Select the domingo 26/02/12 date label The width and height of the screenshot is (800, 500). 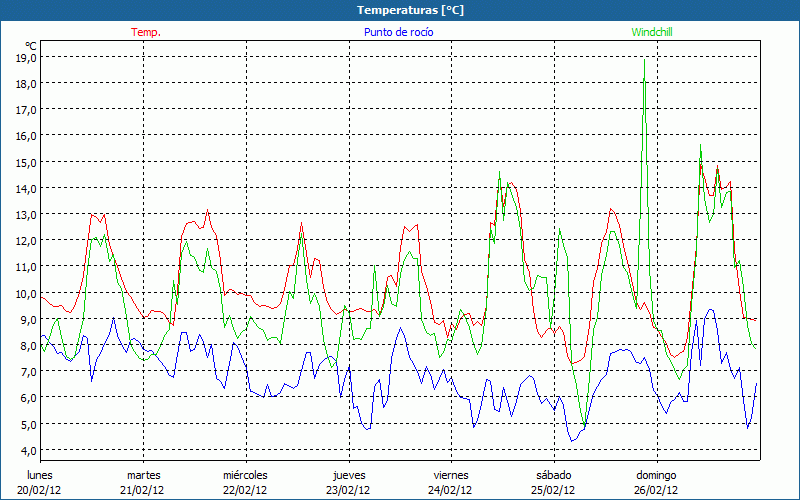tap(655, 482)
